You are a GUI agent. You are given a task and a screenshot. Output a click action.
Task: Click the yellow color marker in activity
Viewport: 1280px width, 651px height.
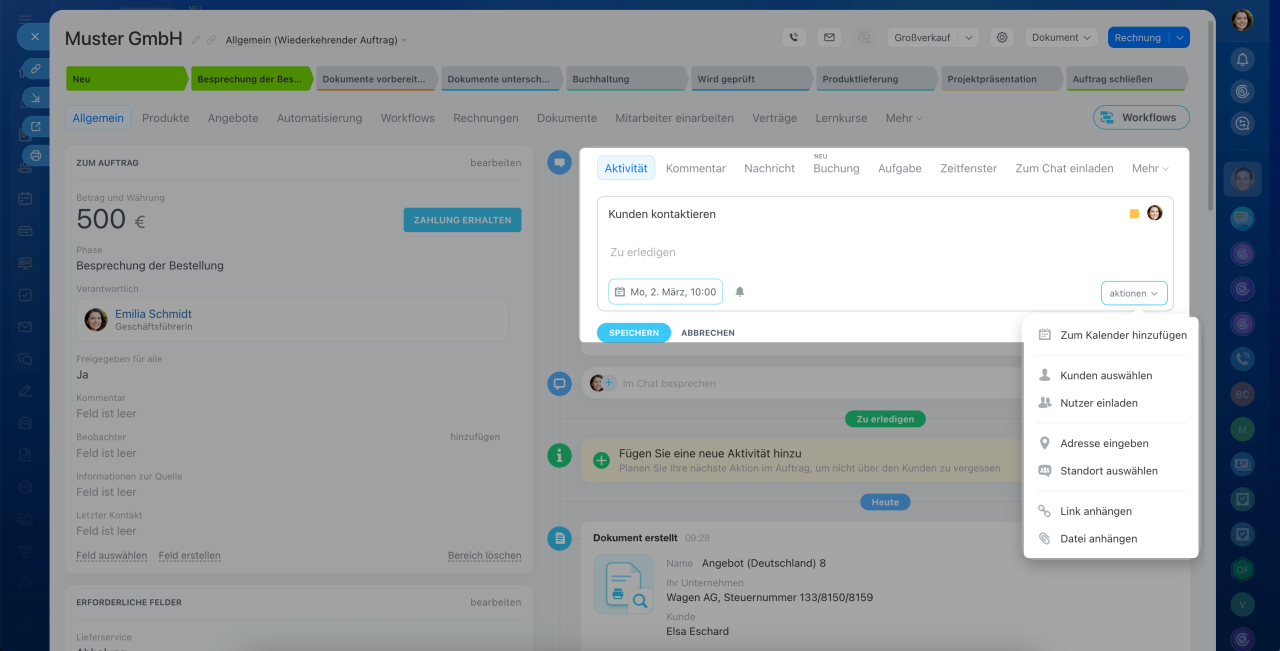coord(1134,214)
